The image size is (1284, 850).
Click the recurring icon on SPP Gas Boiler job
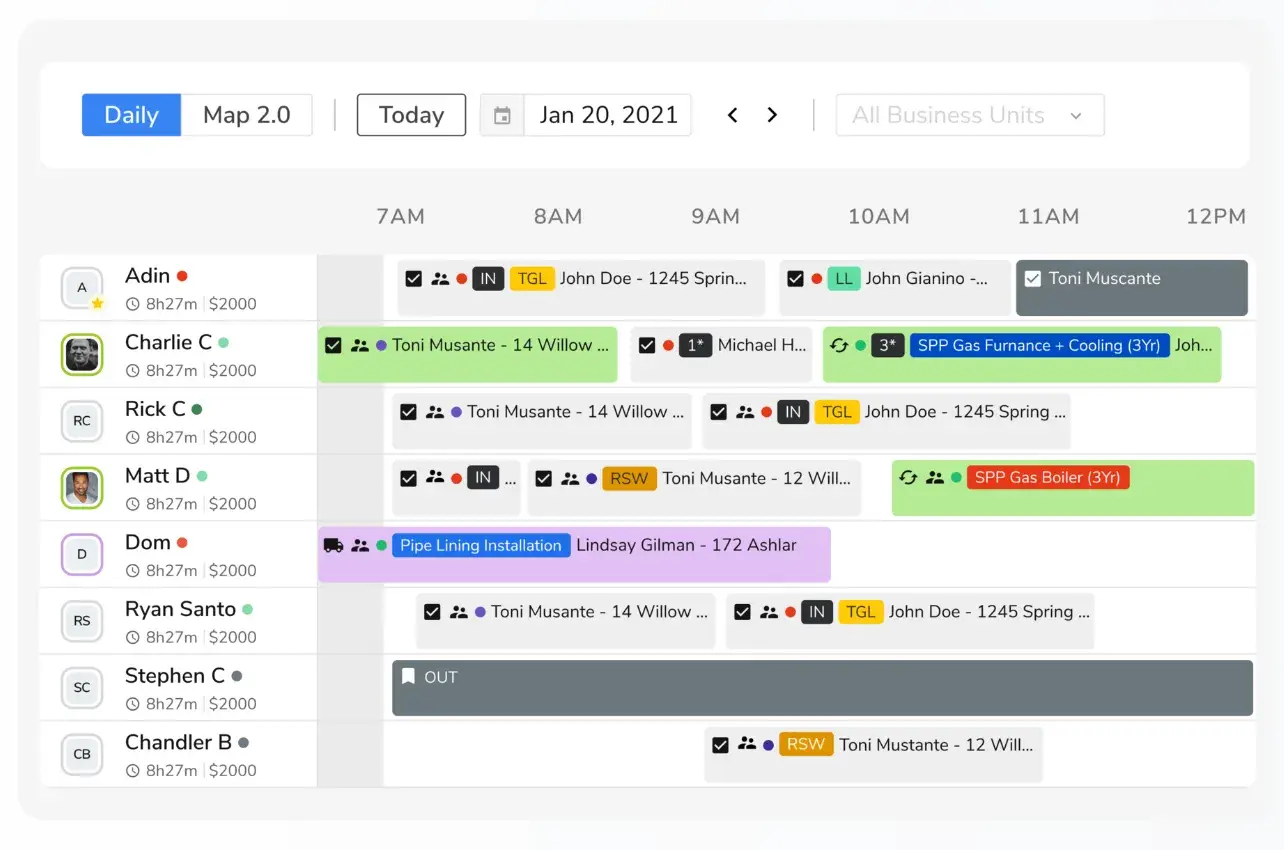[x=908, y=477]
